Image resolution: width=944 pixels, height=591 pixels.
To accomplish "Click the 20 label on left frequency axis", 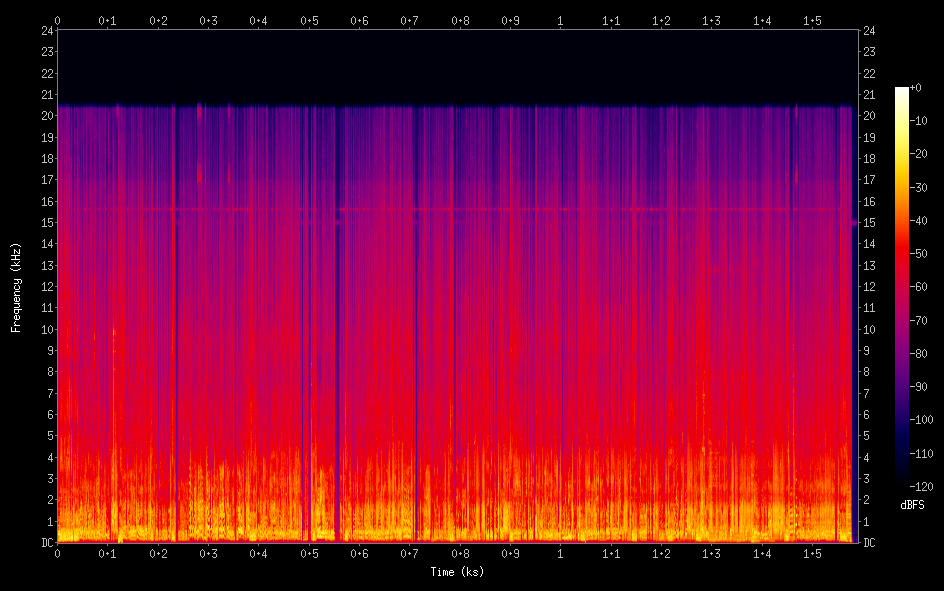I will (x=46, y=116).
